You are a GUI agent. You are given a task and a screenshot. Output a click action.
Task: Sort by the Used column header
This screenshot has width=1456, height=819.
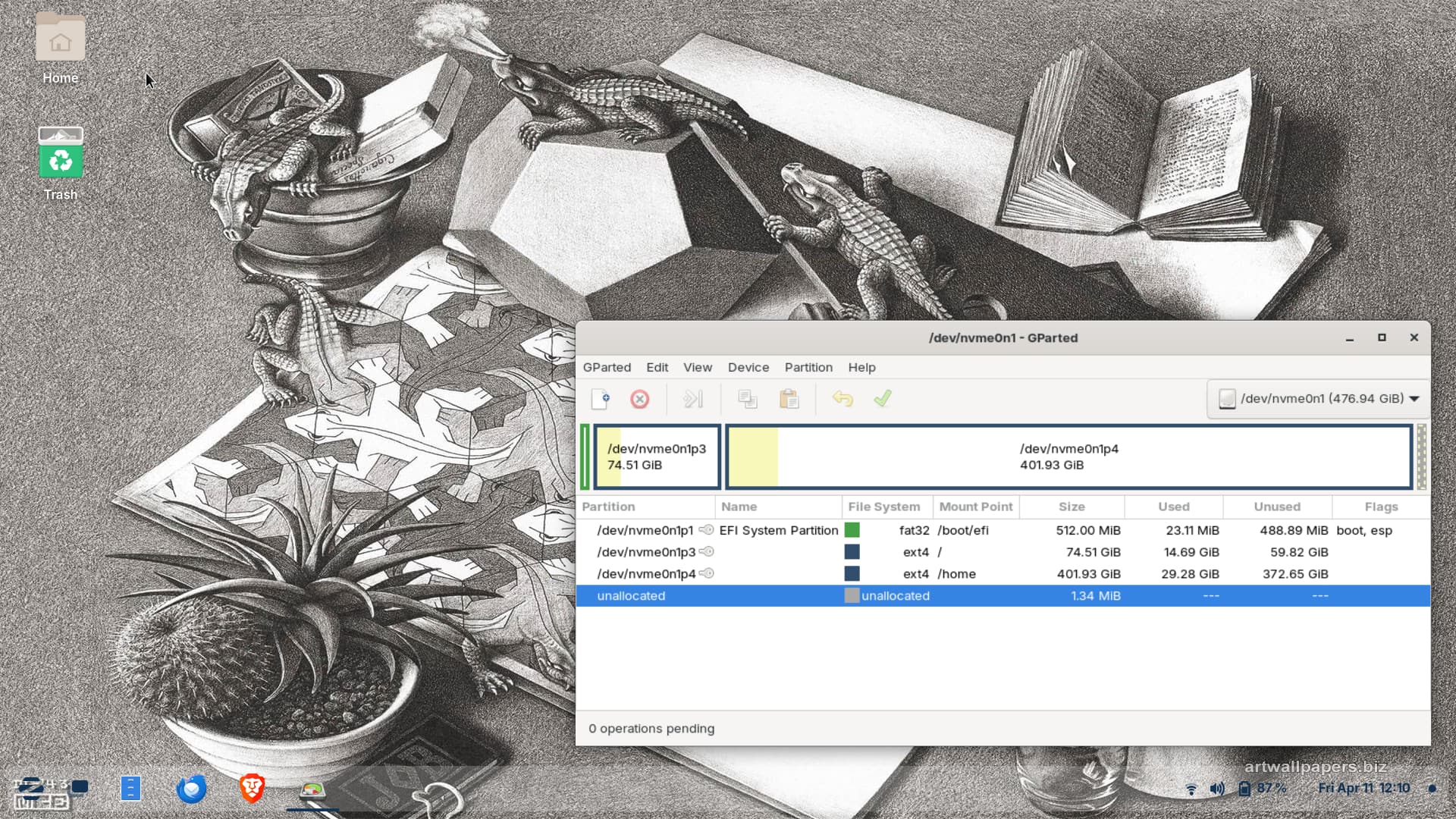pos(1173,507)
